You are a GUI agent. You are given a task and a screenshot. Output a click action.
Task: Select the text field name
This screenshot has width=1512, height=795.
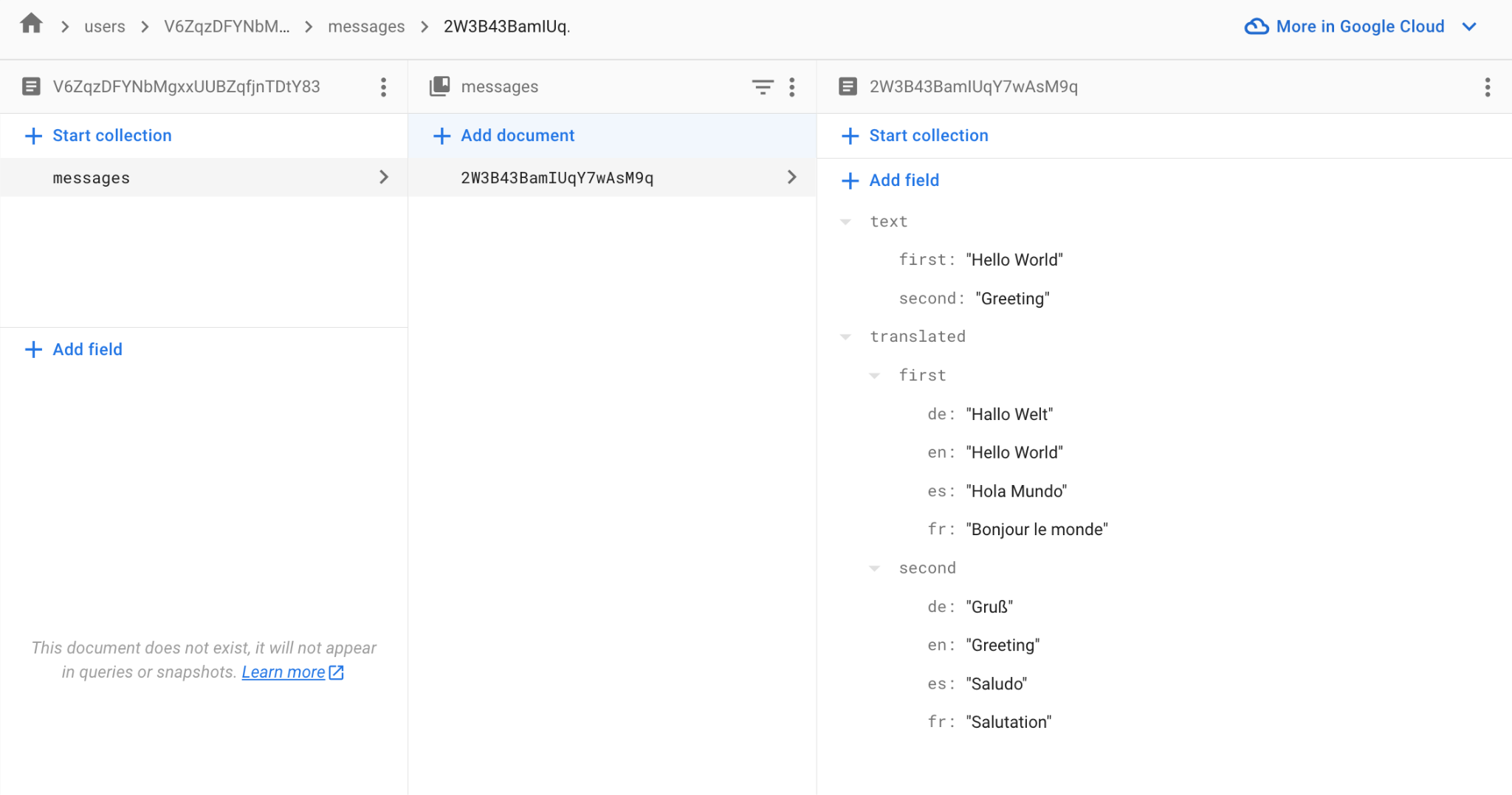[889, 221]
